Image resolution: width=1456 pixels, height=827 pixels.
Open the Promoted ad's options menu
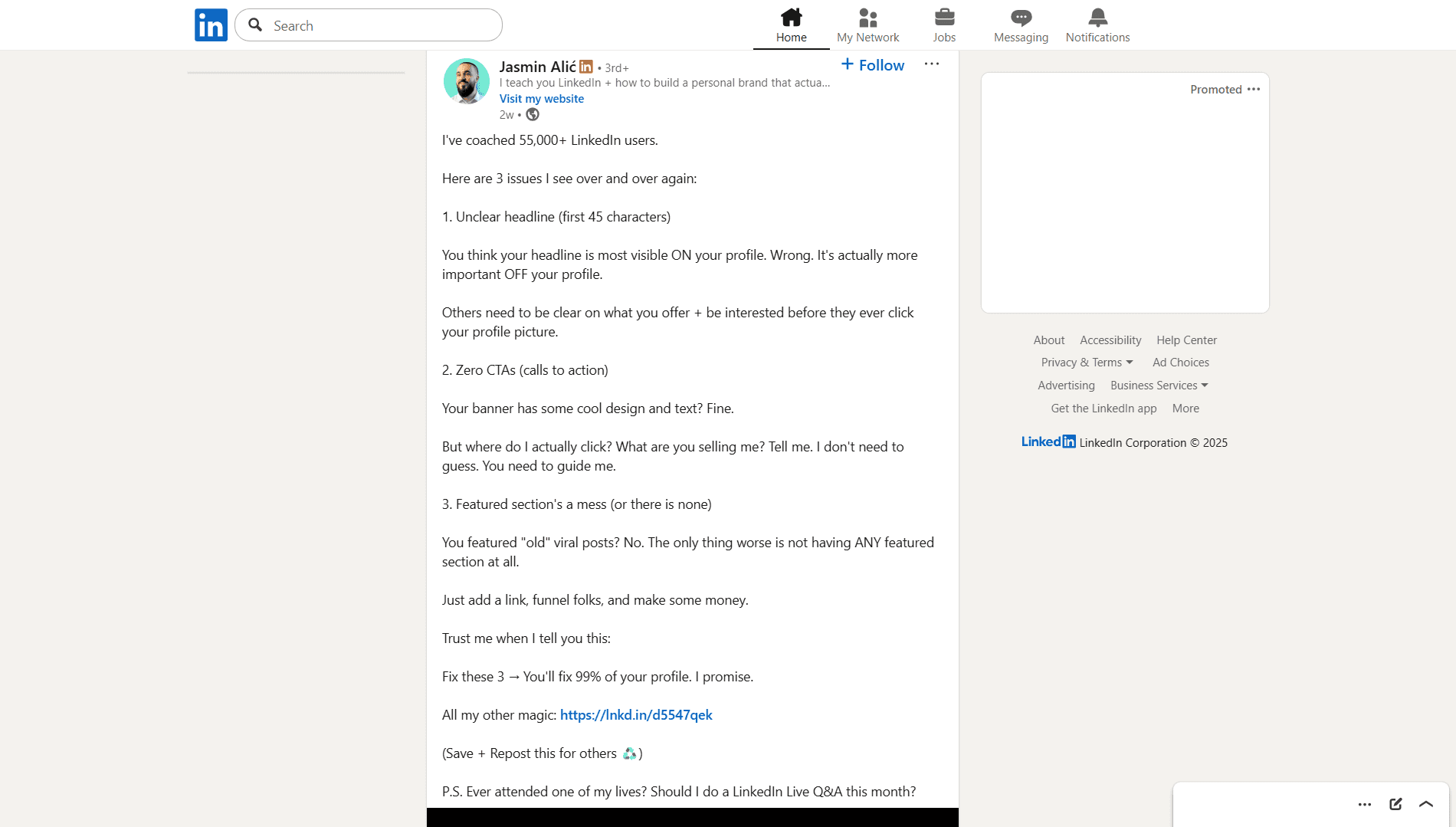1254,89
